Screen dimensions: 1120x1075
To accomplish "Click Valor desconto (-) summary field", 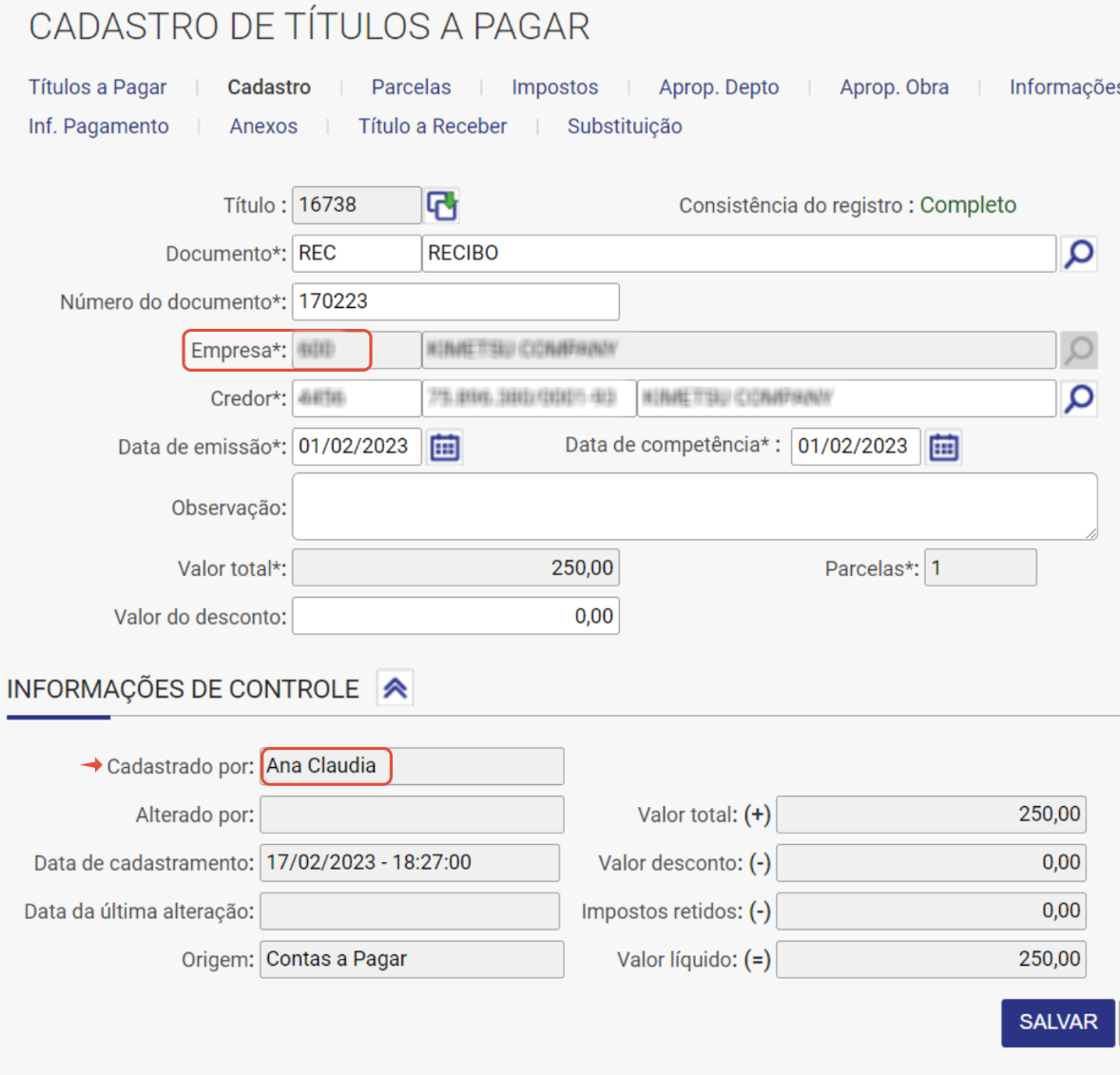I will (932, 863).
